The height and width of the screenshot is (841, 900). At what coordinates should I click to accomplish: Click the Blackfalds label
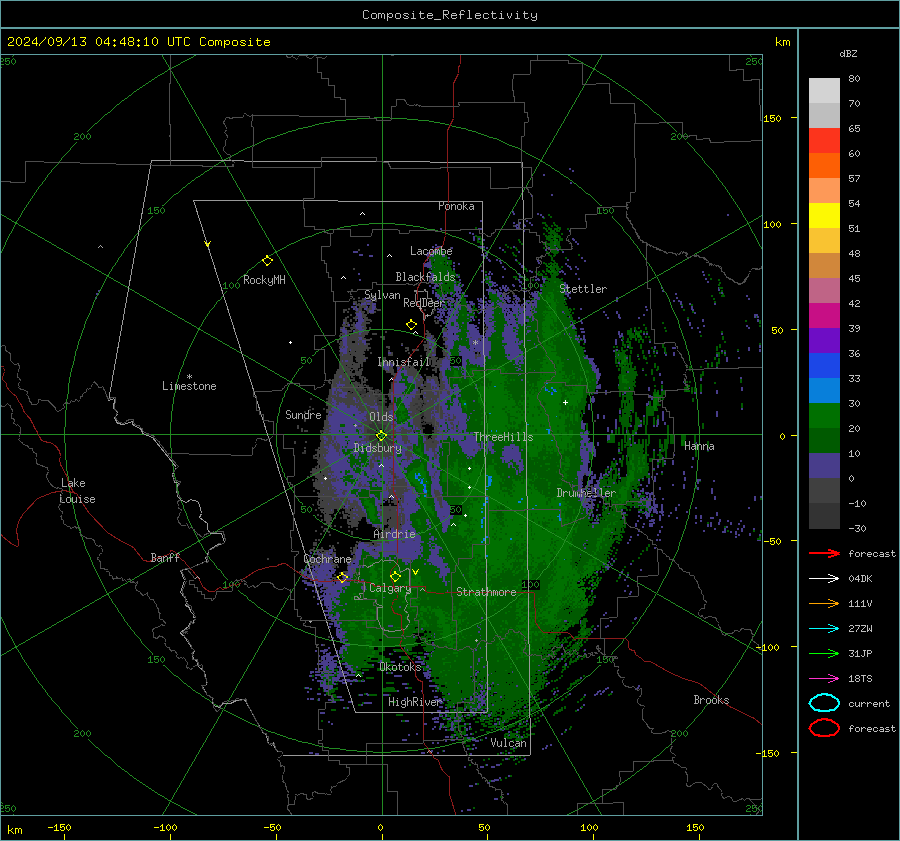(x=425, y=277)
